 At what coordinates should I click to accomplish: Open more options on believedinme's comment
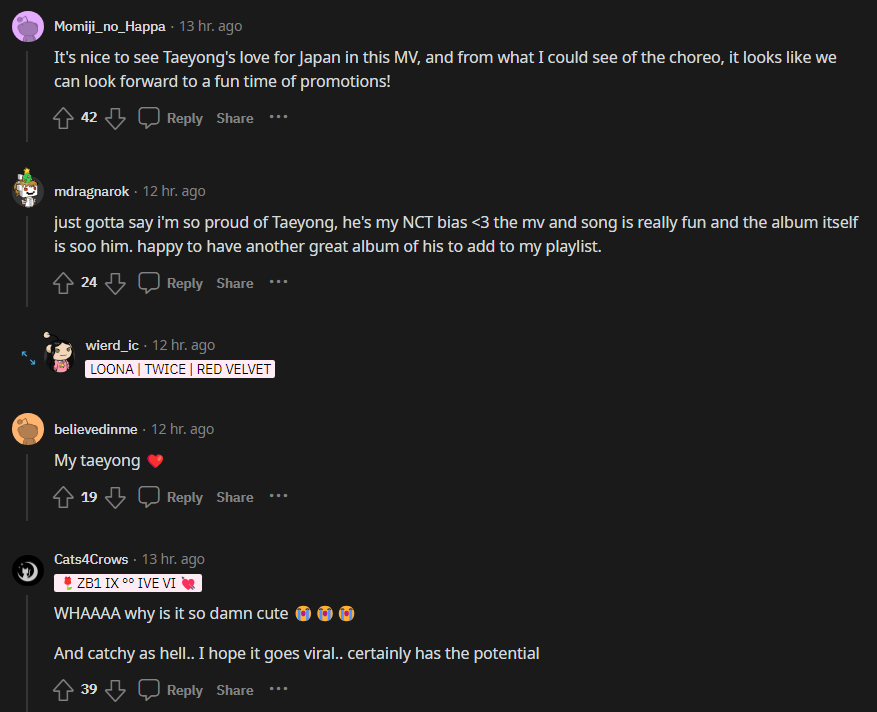click(278, 496)
